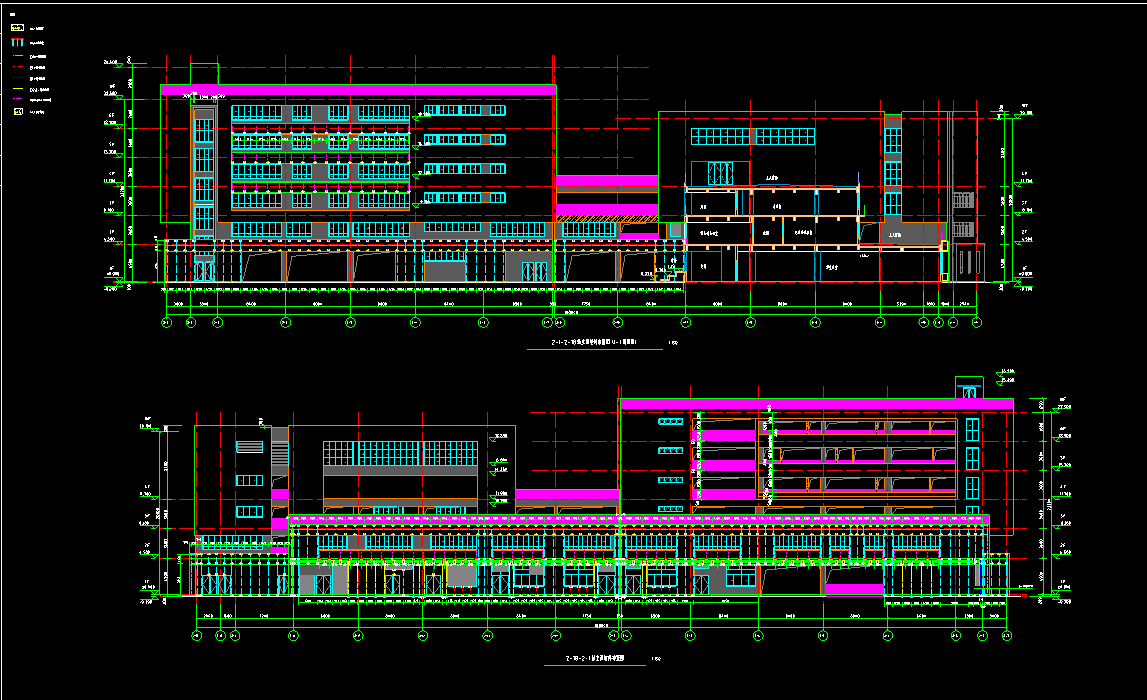Click the lower elevation drawing title text
This screenshot has width=1147, height=700.
pos(594,660)
